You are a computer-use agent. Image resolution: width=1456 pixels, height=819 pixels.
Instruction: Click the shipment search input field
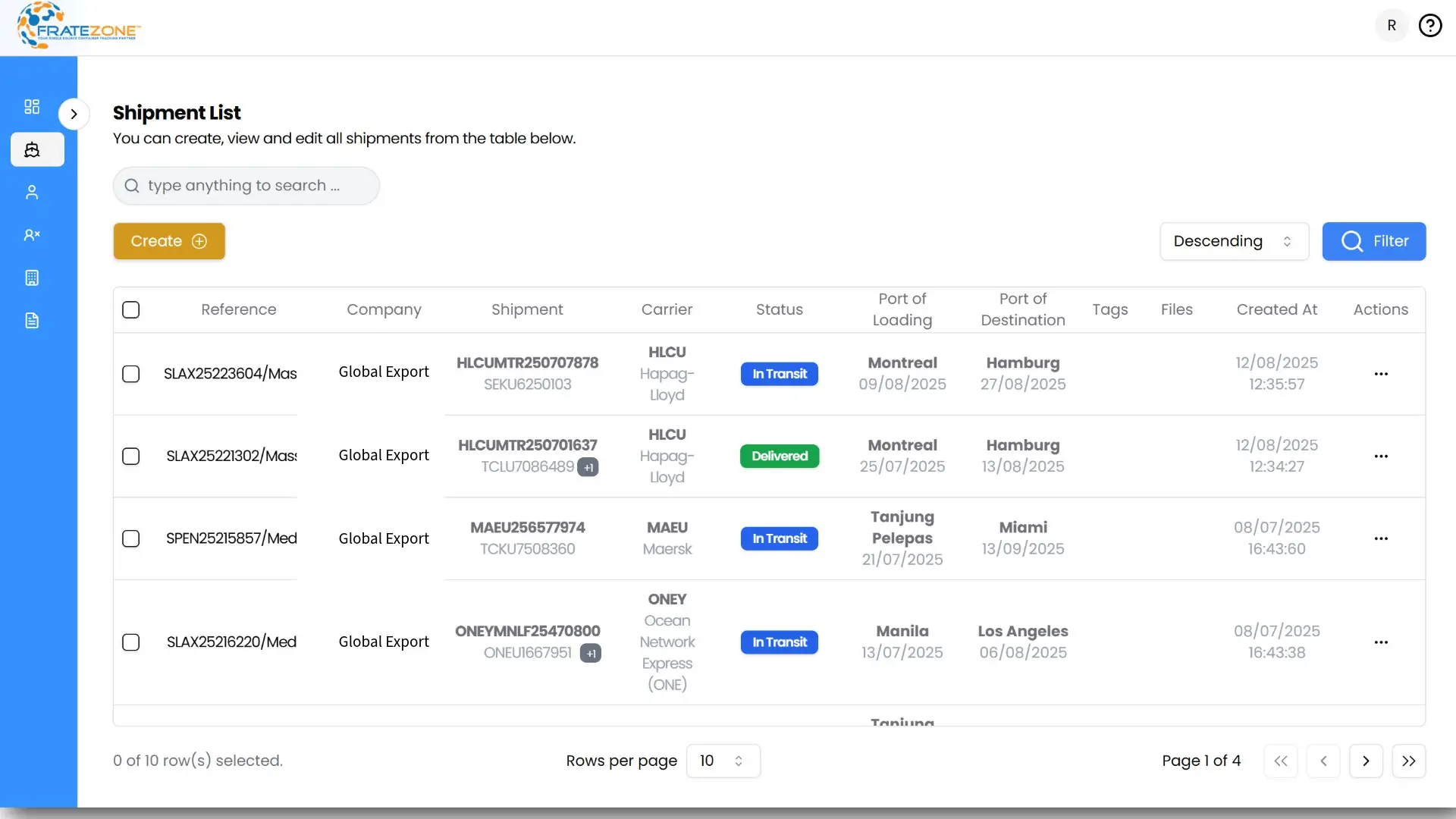coord(246,186)
